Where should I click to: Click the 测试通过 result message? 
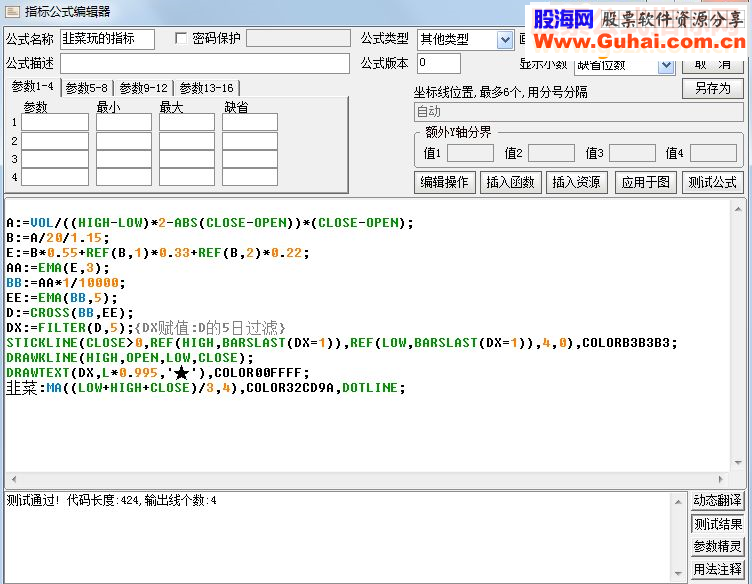point(111,501)
